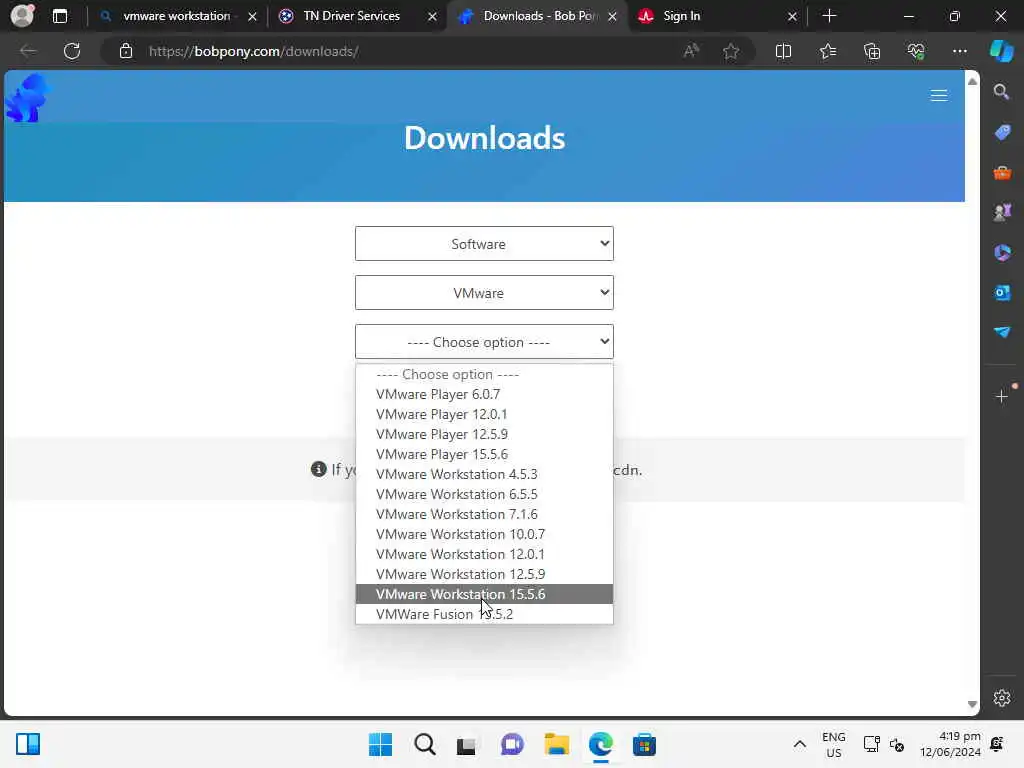Open sidebar settings gear icon
The image size is (1024, 768).
[1002, 698]
